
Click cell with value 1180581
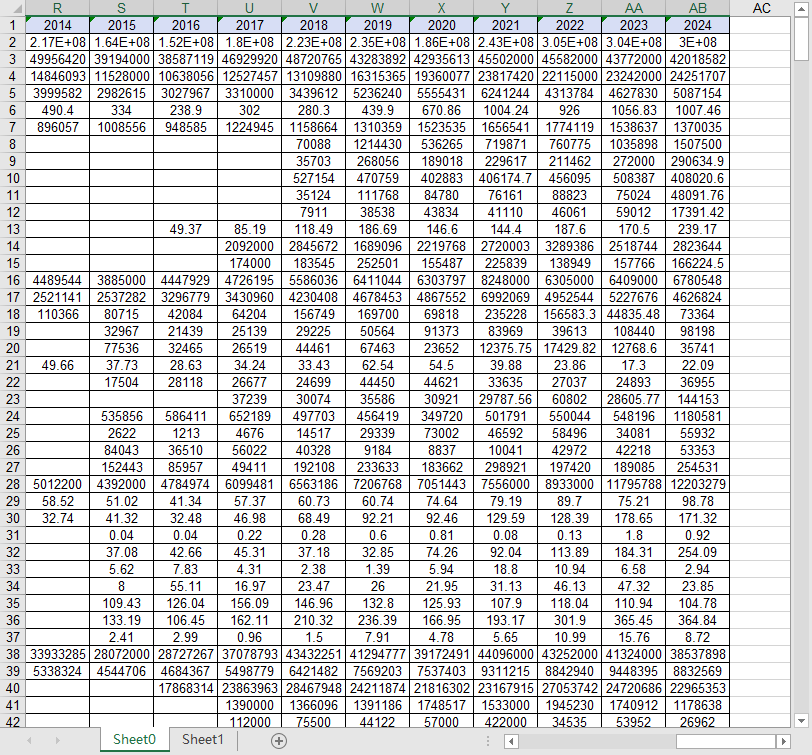click(698, 416)
